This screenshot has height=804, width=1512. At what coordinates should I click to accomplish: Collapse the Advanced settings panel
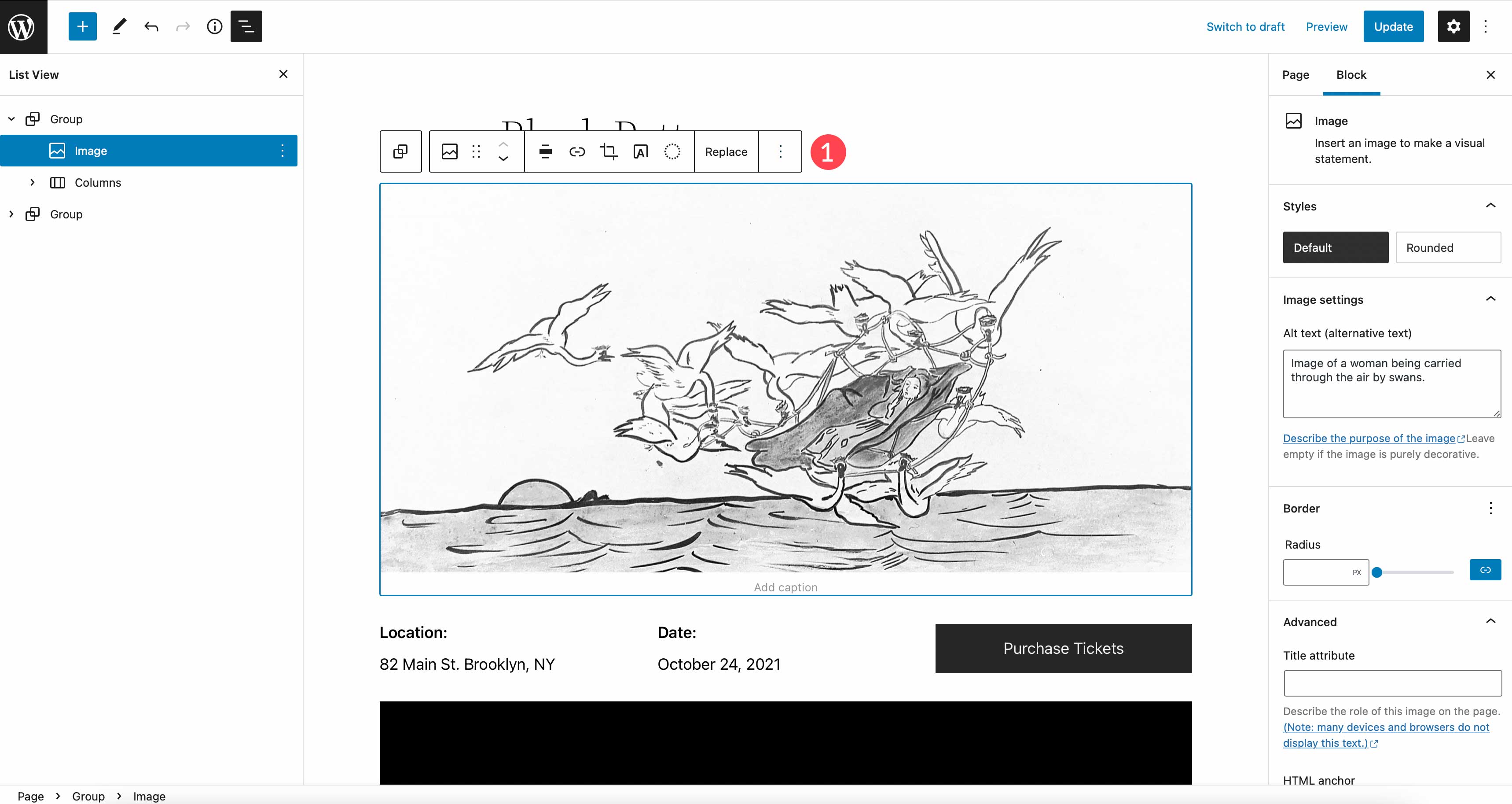tap(1492, 622)
